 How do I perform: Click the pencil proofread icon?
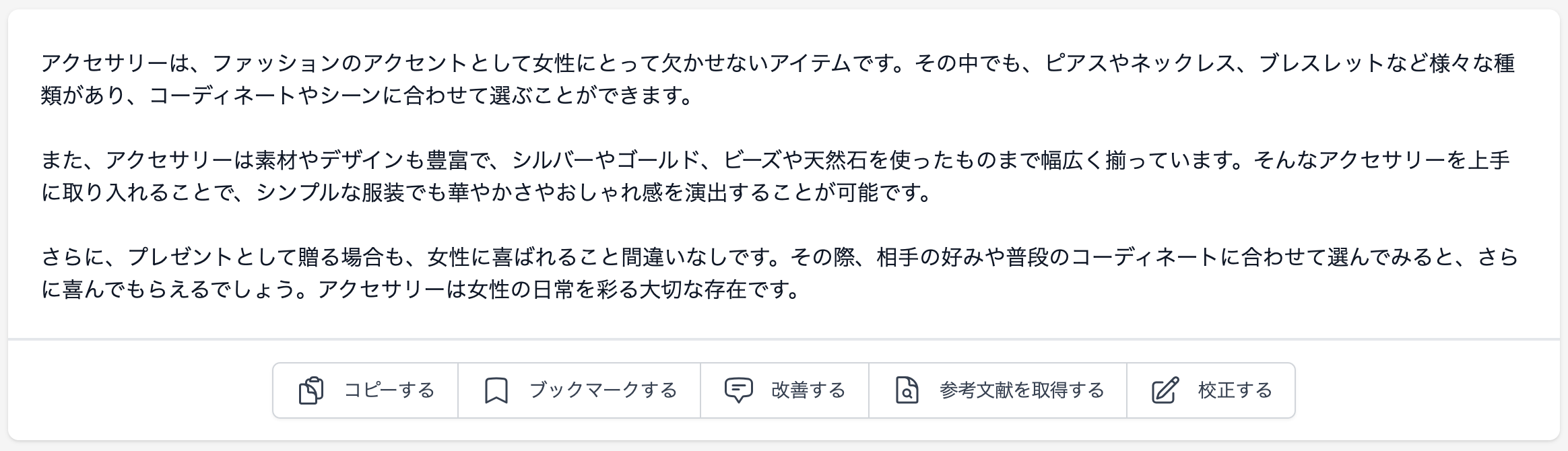[1165, 390]
